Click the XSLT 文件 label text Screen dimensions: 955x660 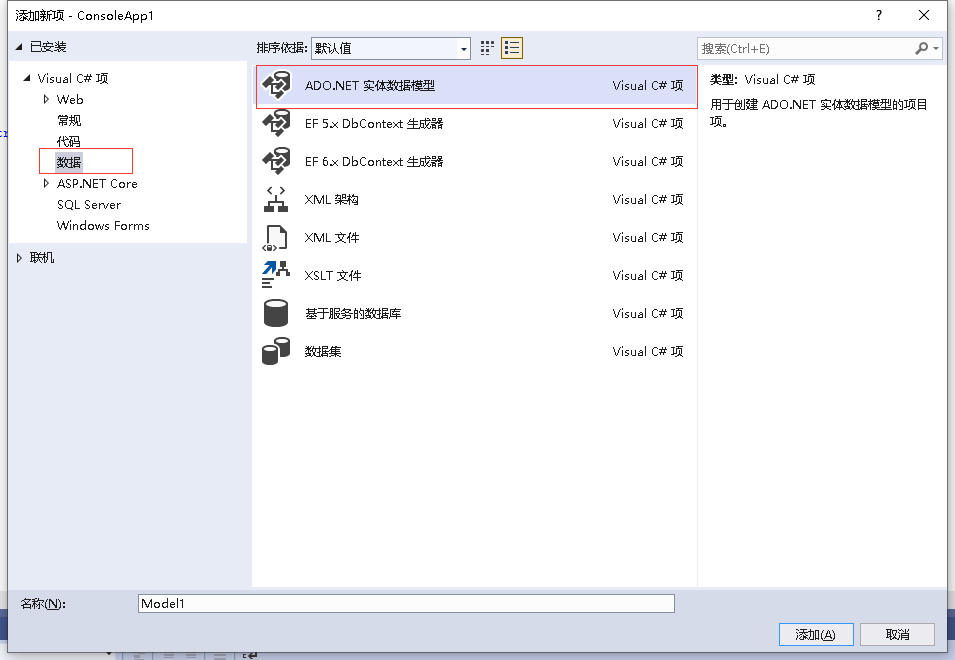click(333, 275)
